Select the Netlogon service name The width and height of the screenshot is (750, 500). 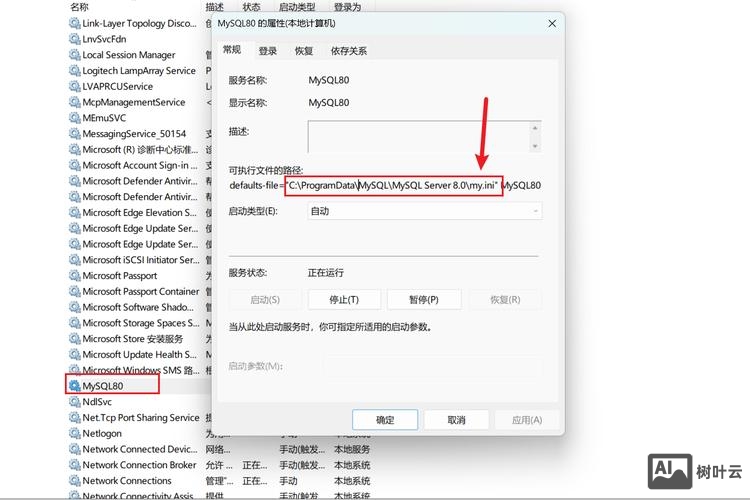(102, 433)
